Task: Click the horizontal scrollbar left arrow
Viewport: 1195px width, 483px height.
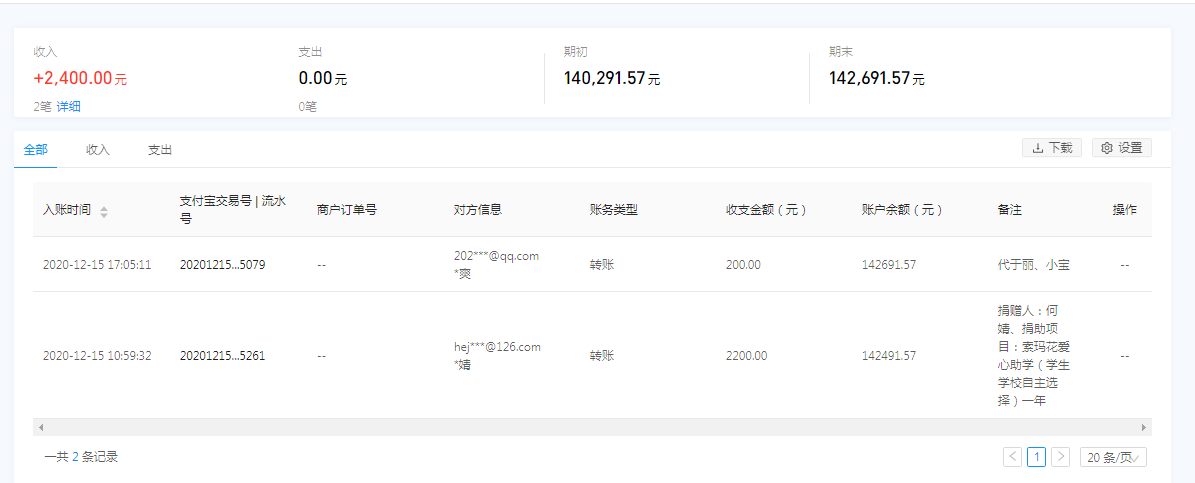Action: point(40,427)
